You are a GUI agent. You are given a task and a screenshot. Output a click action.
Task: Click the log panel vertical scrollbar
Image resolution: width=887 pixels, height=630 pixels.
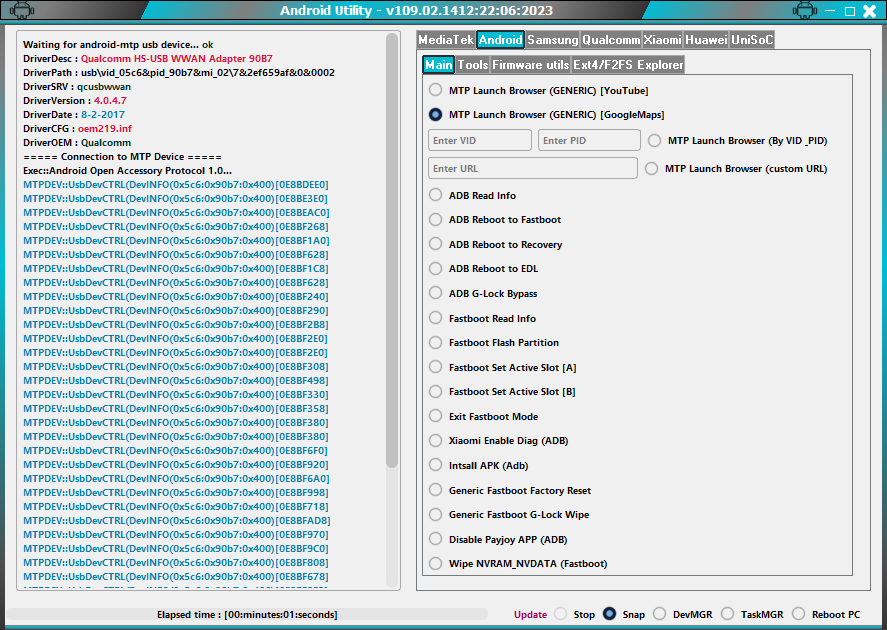[392, 250]
